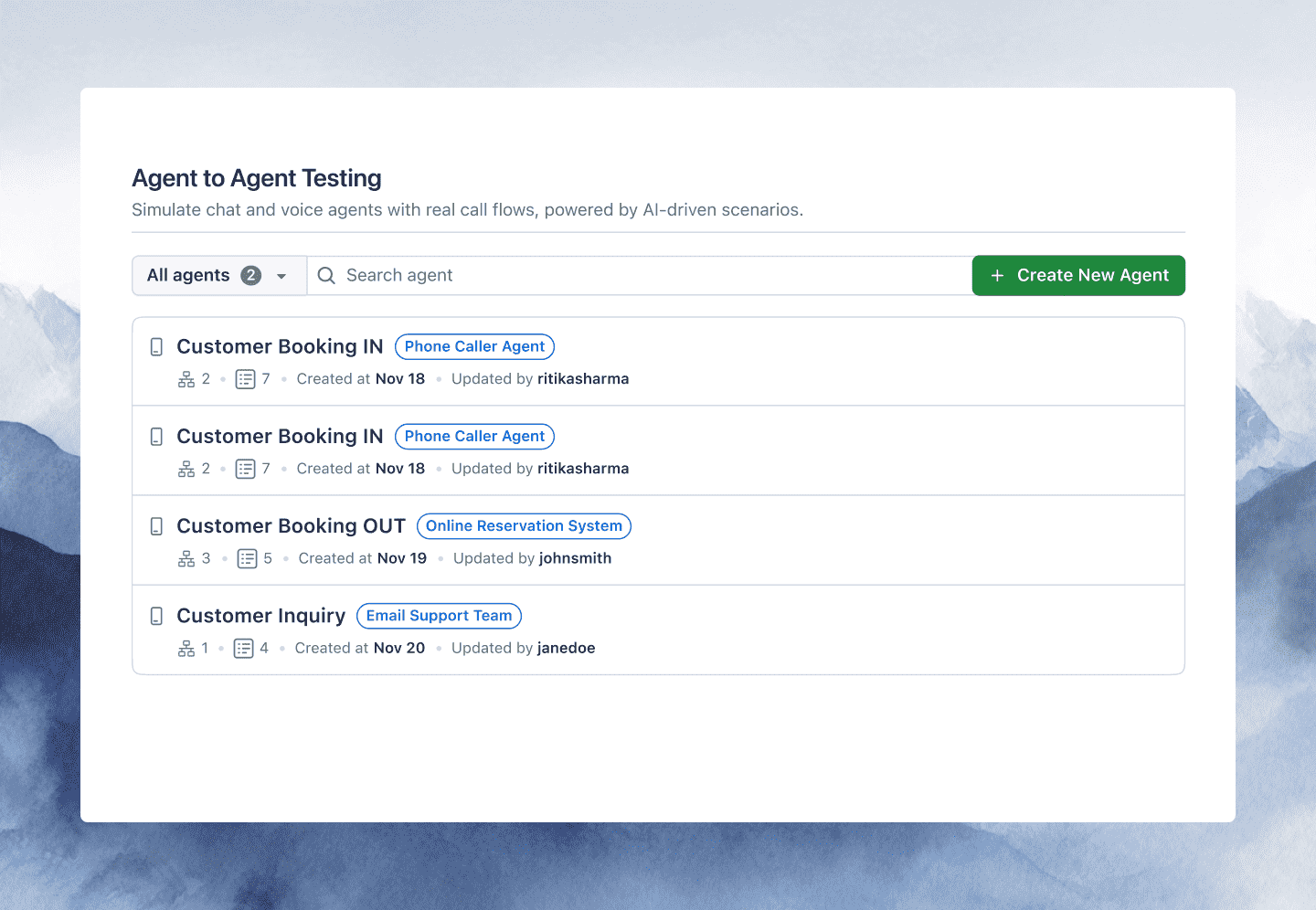Click the subtitle starting with Simulate chat and voice agents

(468, 210)
